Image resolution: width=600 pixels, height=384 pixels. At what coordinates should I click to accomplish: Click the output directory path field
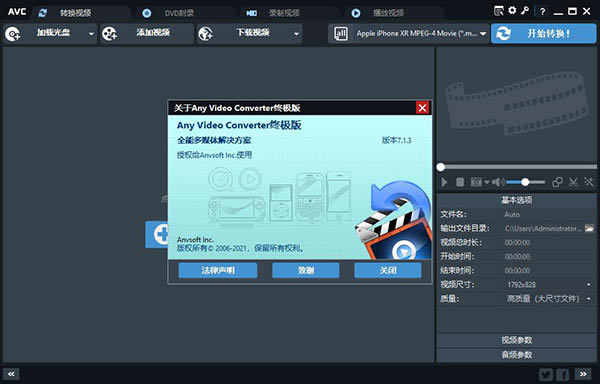click(543, 228)
